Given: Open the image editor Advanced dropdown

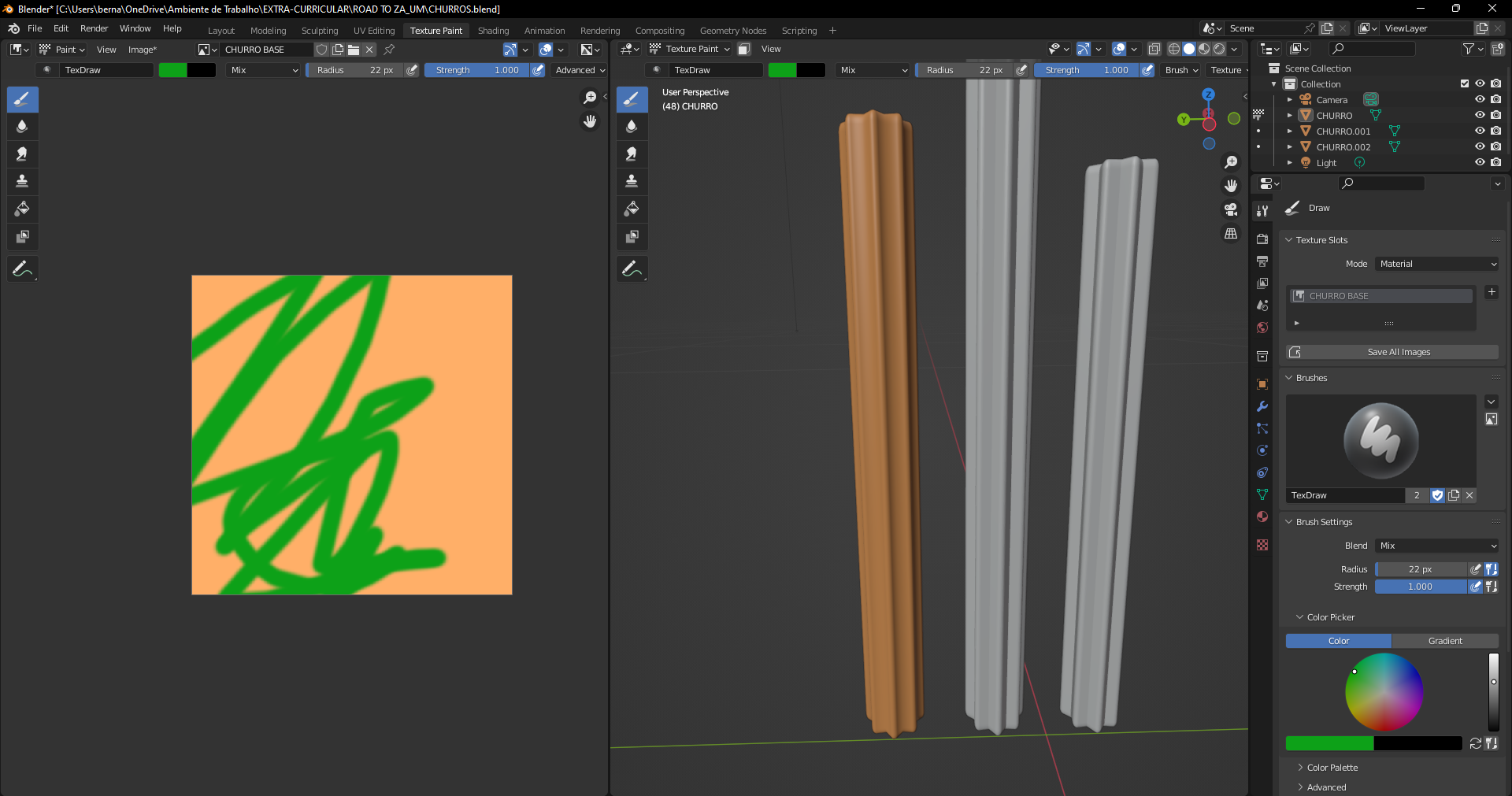Looking at the screenshot, I should click(x=580, y=70).
